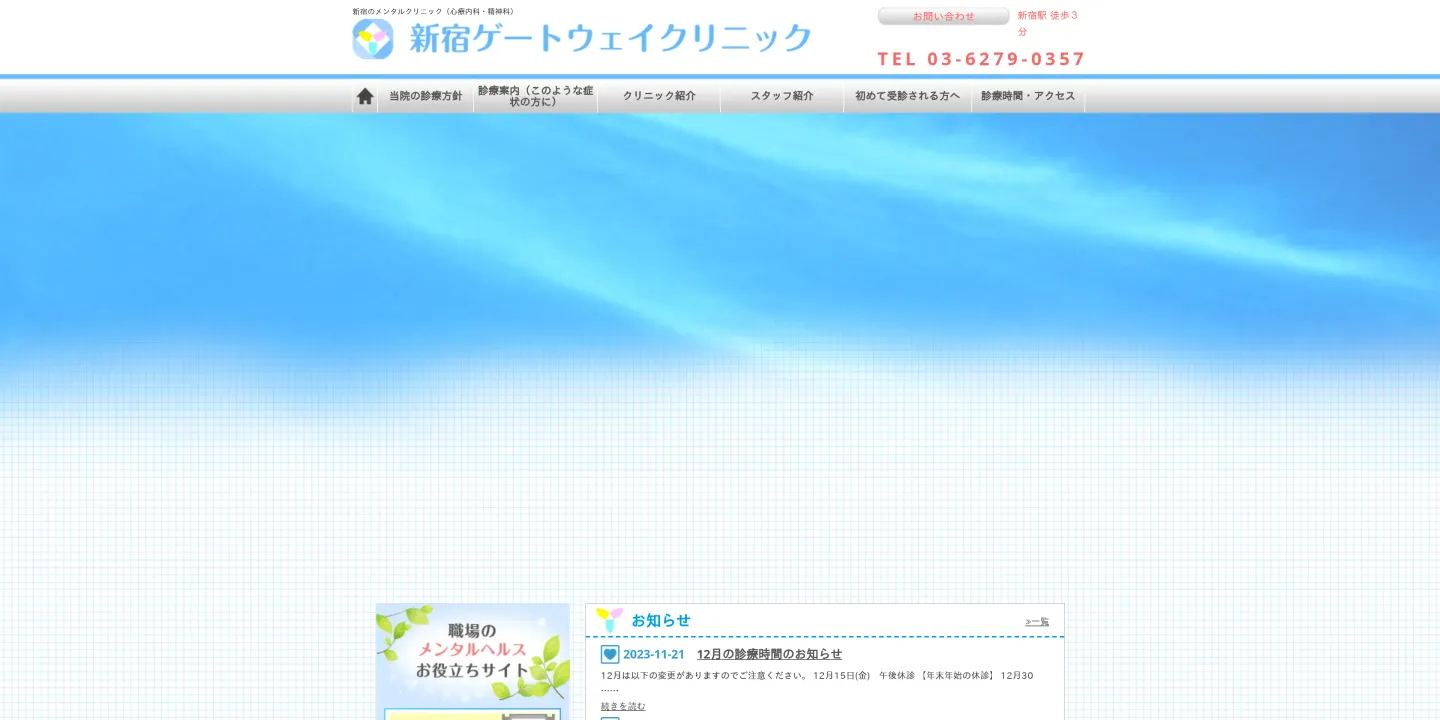
Task: Open the 12月の診療時間のお知らせ article
Action: pos(769,654)
